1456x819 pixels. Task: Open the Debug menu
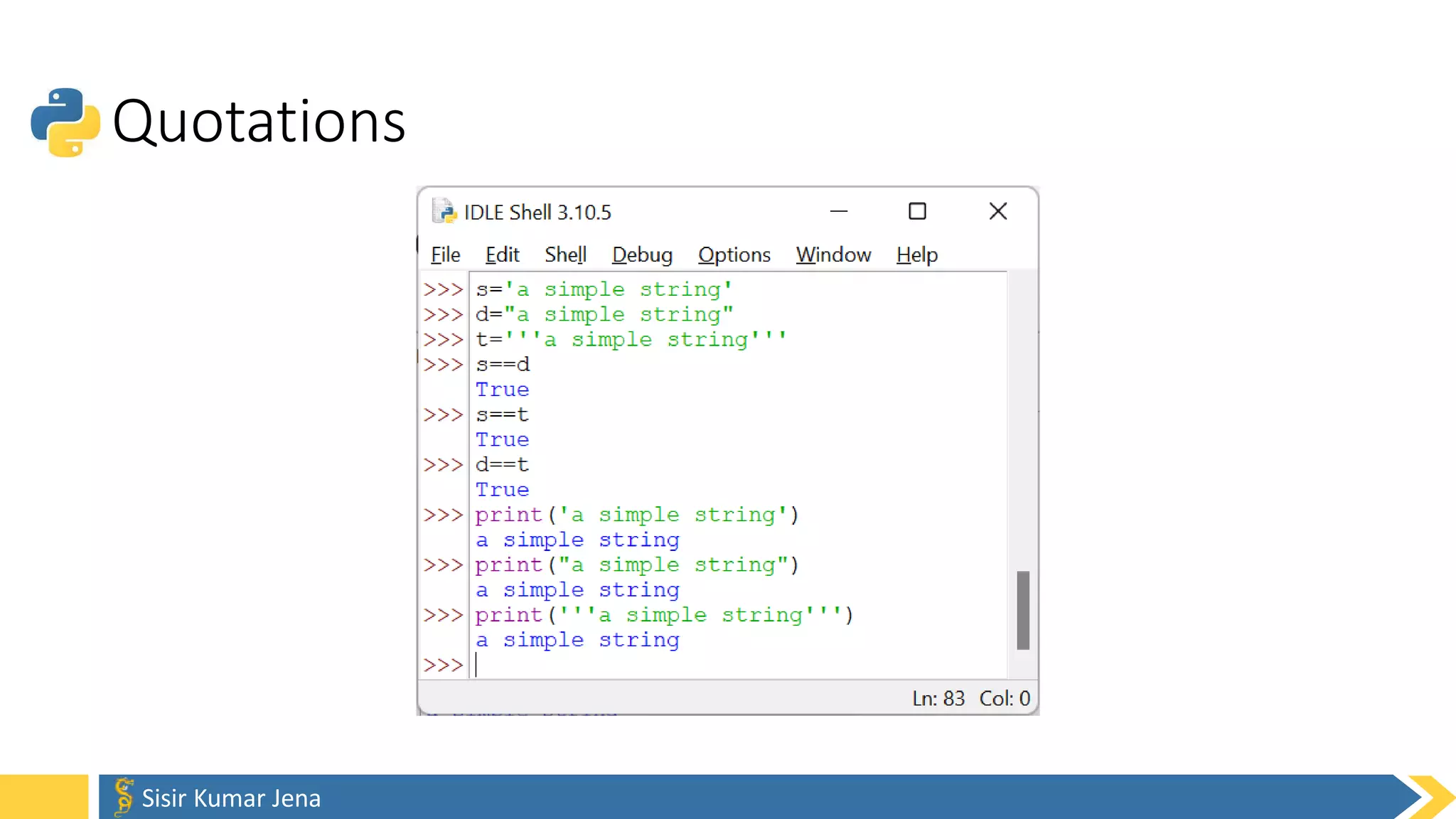(x=642, y=255)
